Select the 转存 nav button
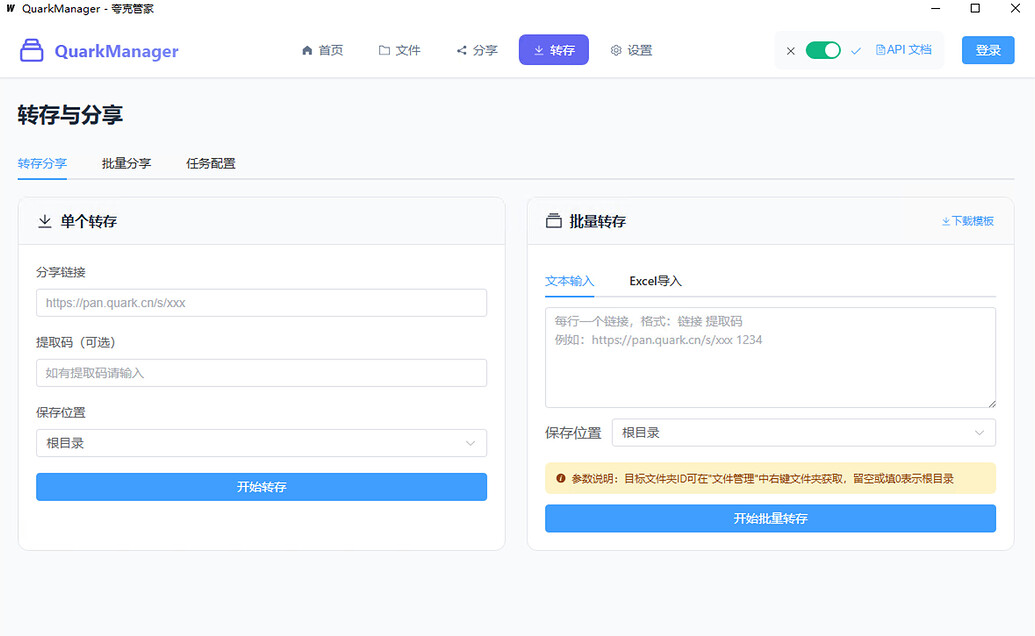Image resolution: width=1035 pixels, height=636 pixels. 554,50
